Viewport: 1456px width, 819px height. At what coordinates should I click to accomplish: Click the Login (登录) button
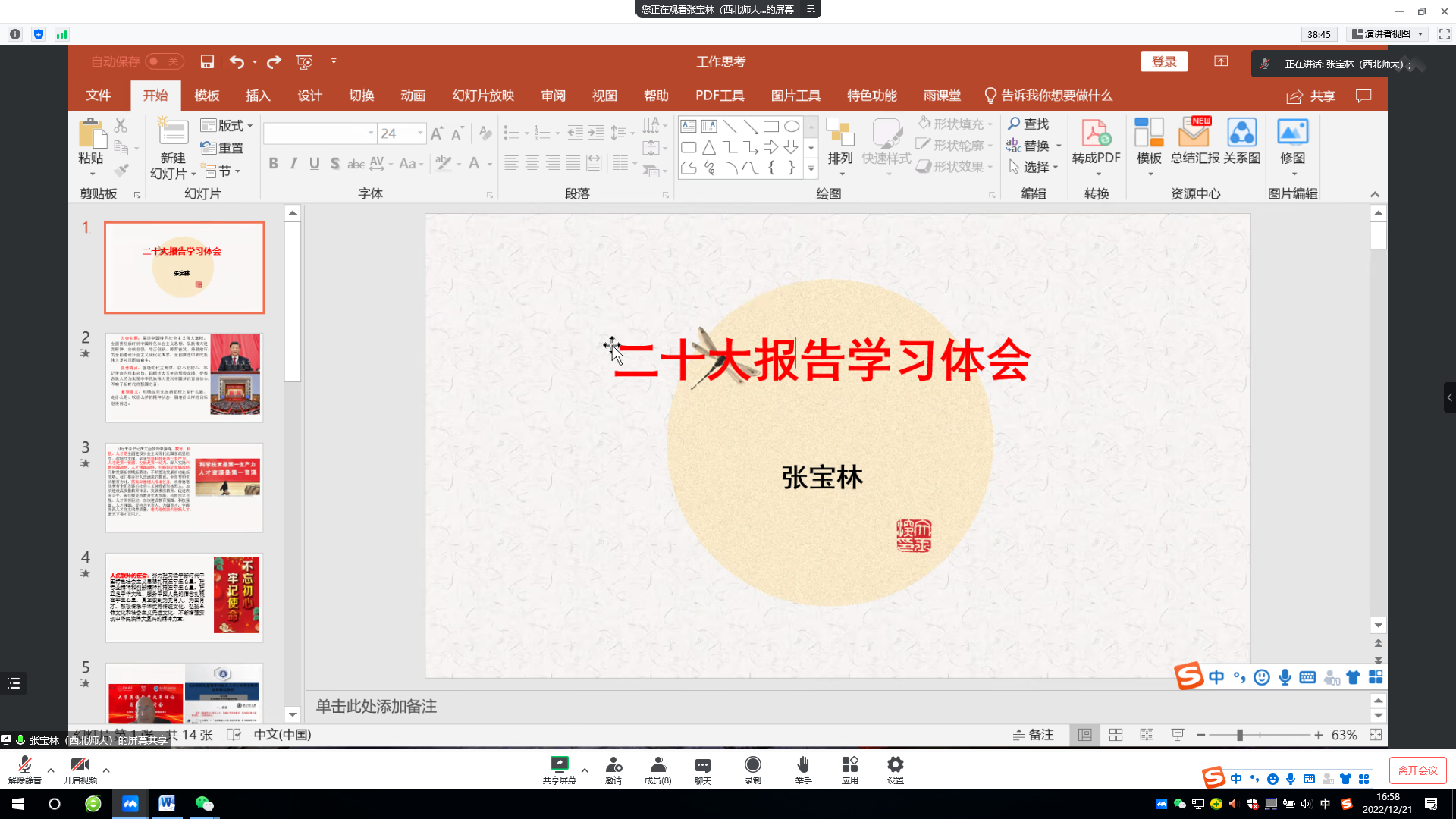1163,62
